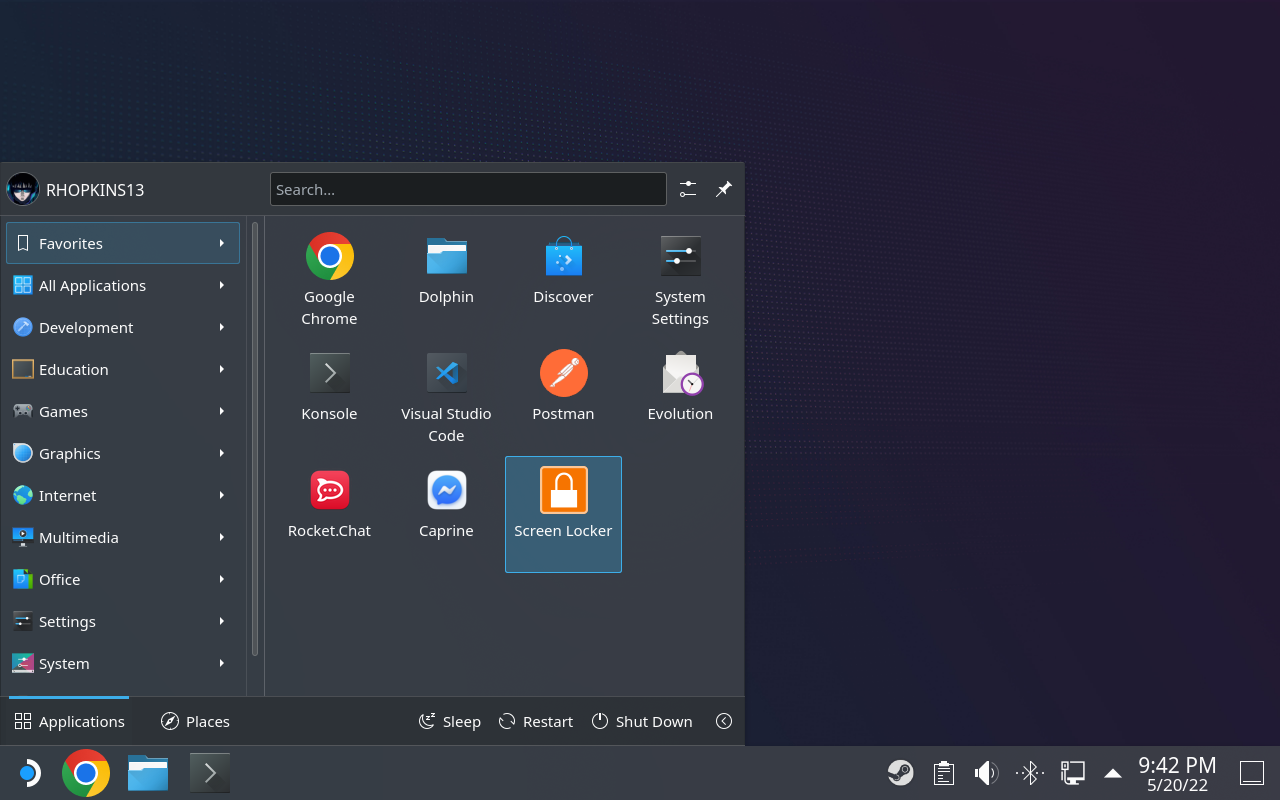Launch Rocket.Chat
The width and height of the screenshot is (1280, 800).
(329, 515)
